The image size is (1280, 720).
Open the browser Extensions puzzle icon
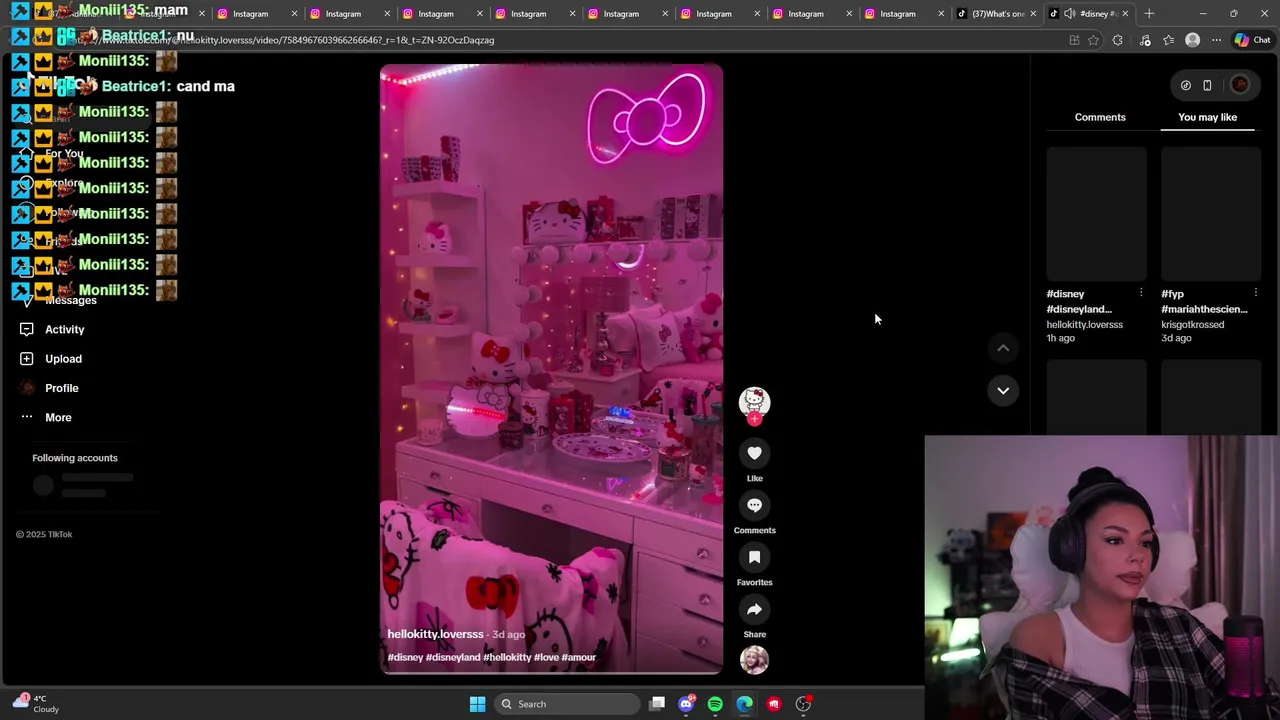click(1118, 40)
